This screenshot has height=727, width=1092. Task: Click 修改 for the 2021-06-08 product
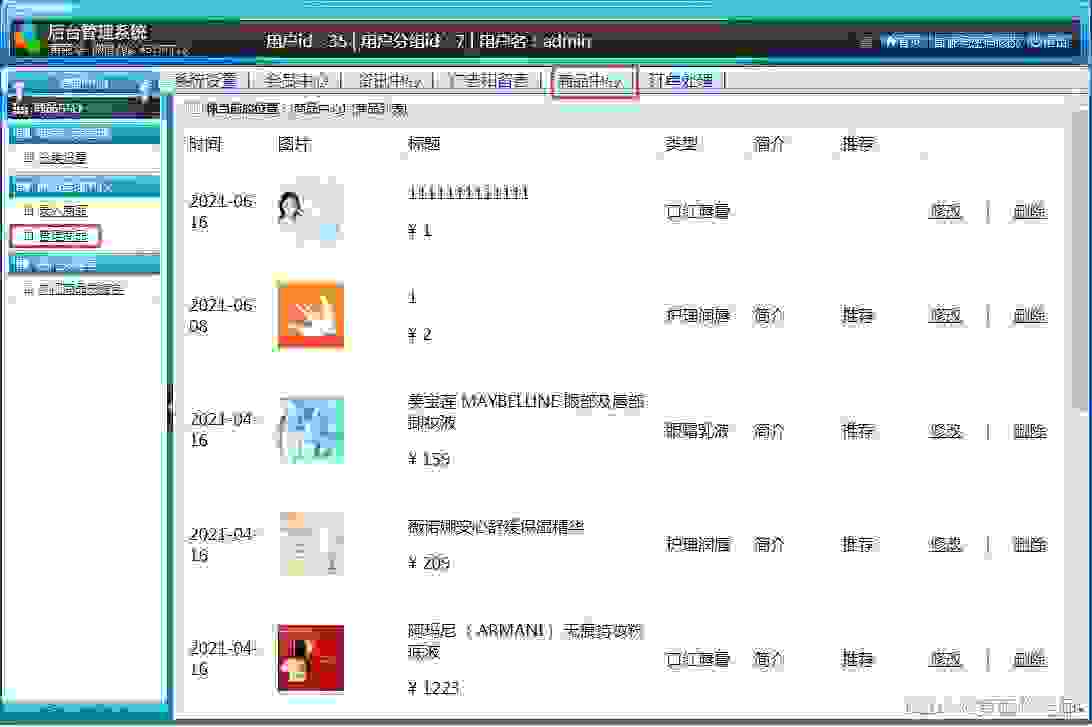pos(945,315)
